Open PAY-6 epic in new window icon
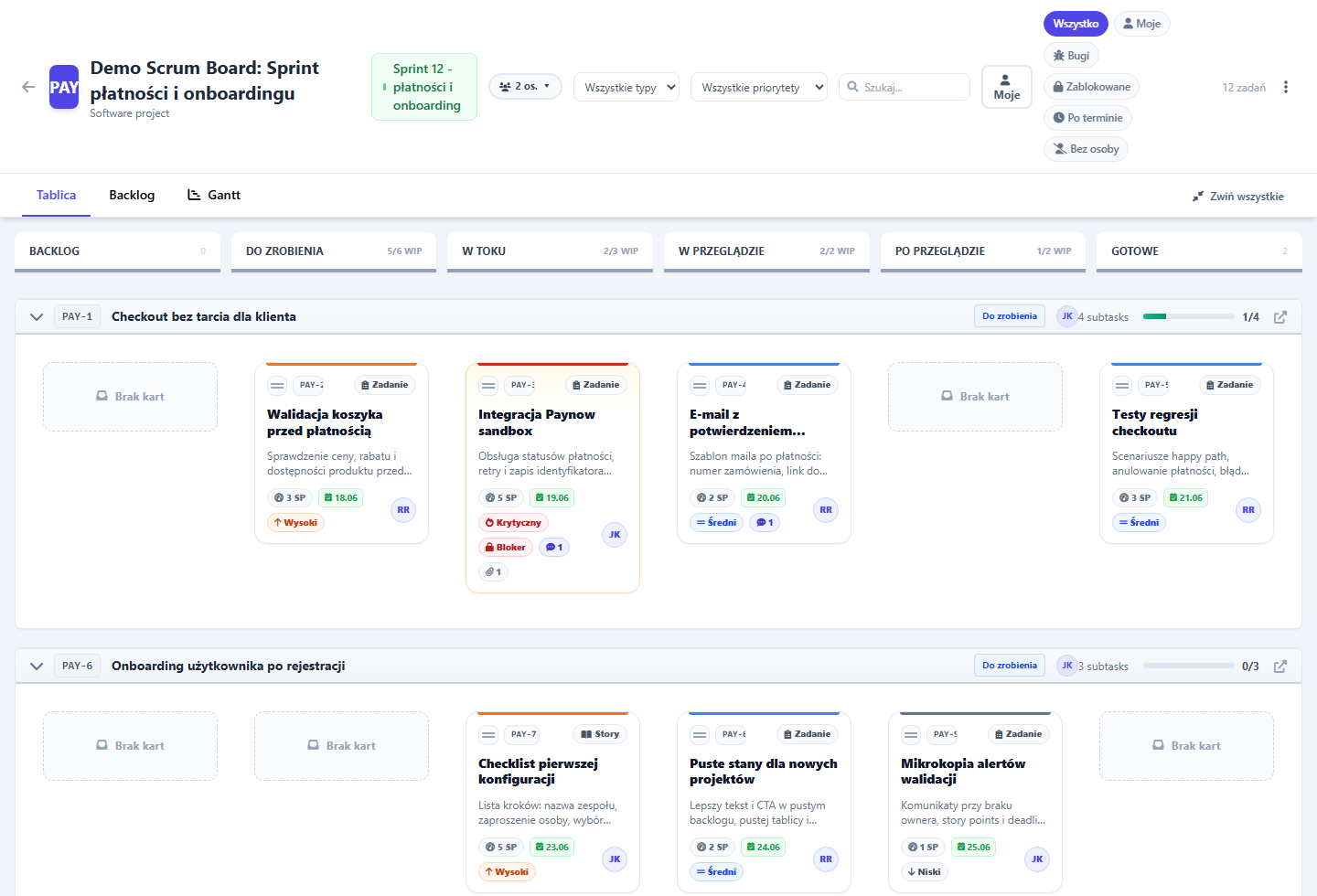The width and height of the screenshot is (1317, 896). pyautogui.click(x=1280, y=667)
